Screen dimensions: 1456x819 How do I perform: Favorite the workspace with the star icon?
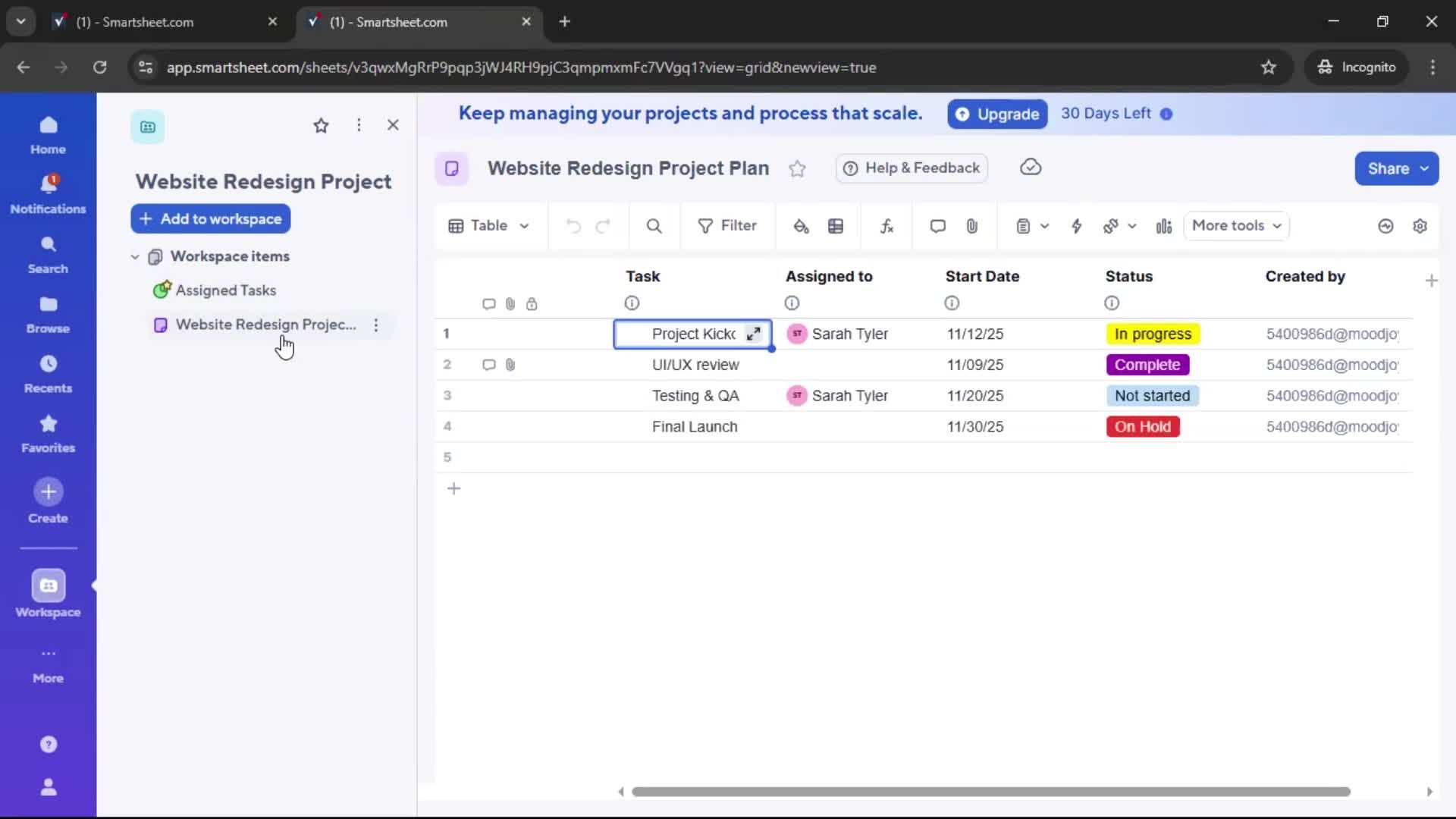(x=322, y=125)
